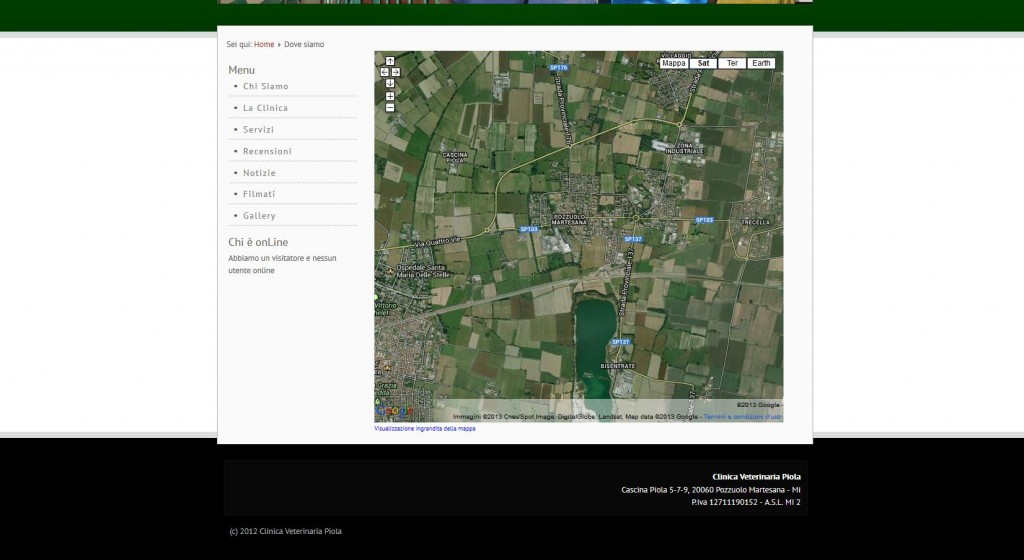Click the SP103 road marker on map
Image resolution: width=1024 pixels, height=560 pixels.
click(x=529, y=229)
